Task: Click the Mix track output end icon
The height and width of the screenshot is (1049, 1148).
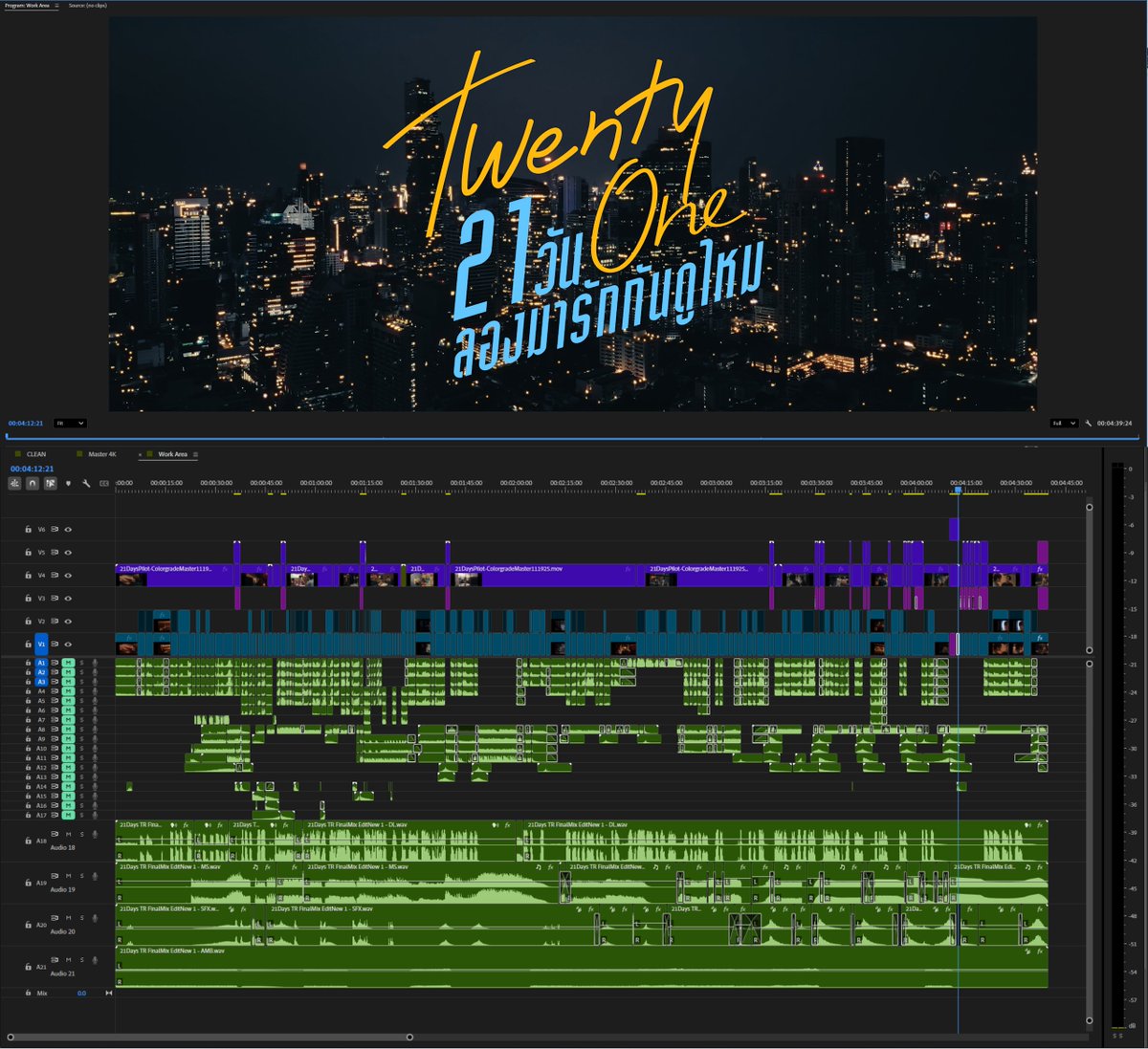Action: click(109, 993)
